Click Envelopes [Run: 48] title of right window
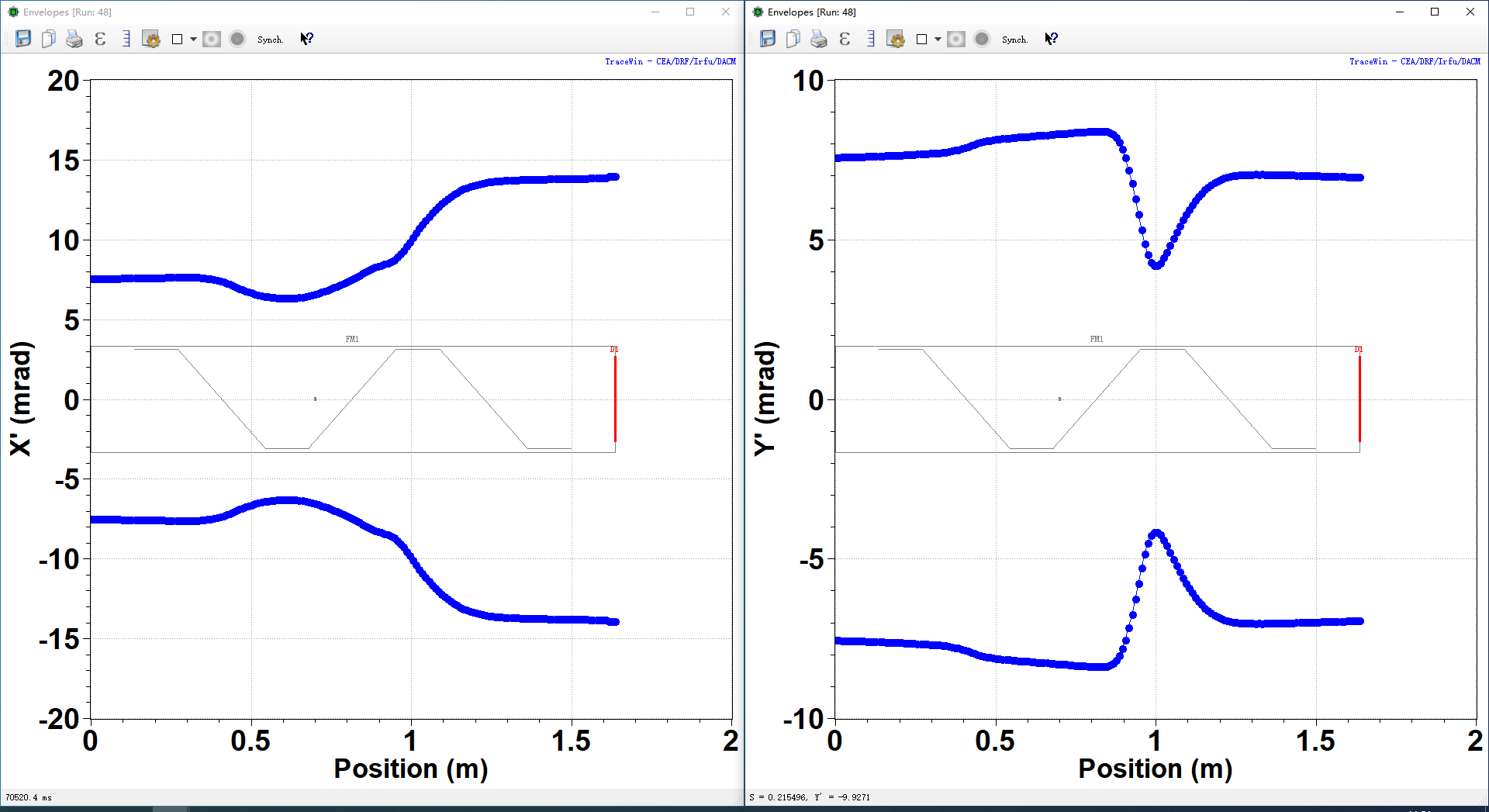Viewport: 1489px width, 812px height. (x=812, y=12)
